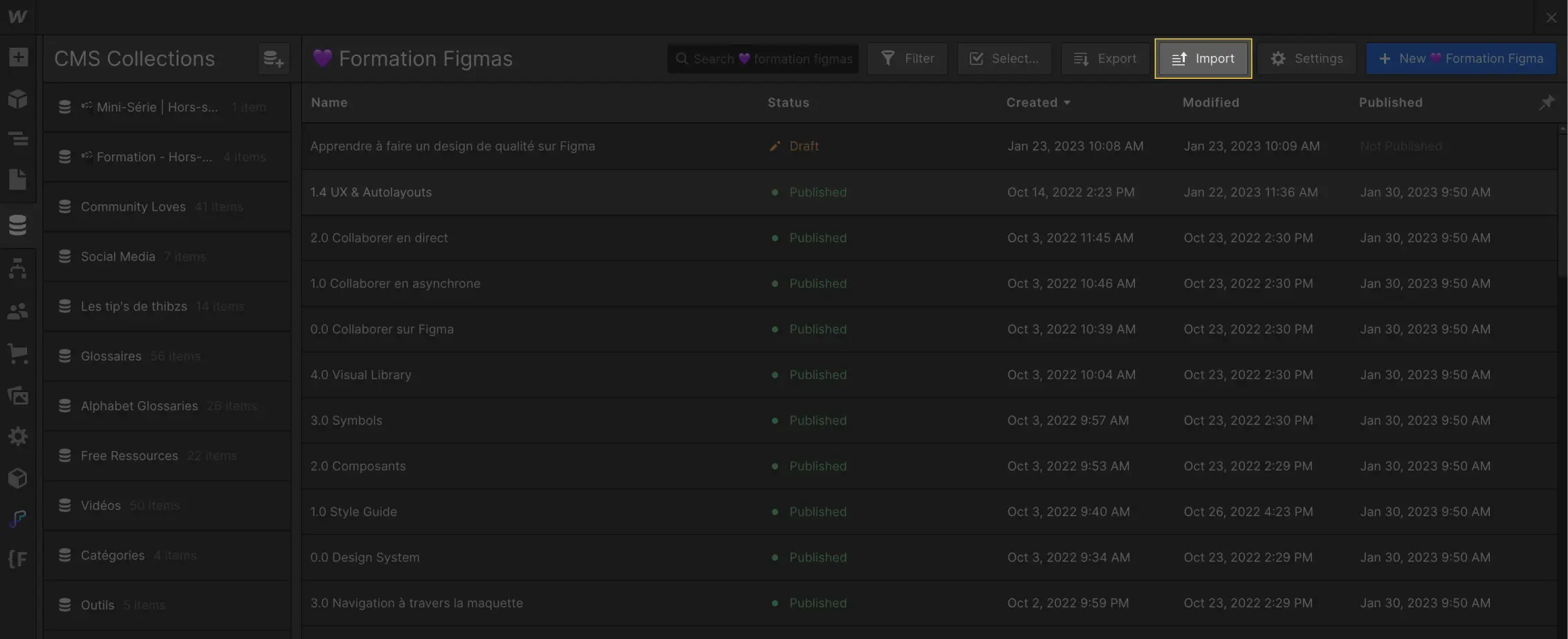Viewport: 1568px width, 639px height.
Task: Open the Assets images icon
Action: [18, 395]
